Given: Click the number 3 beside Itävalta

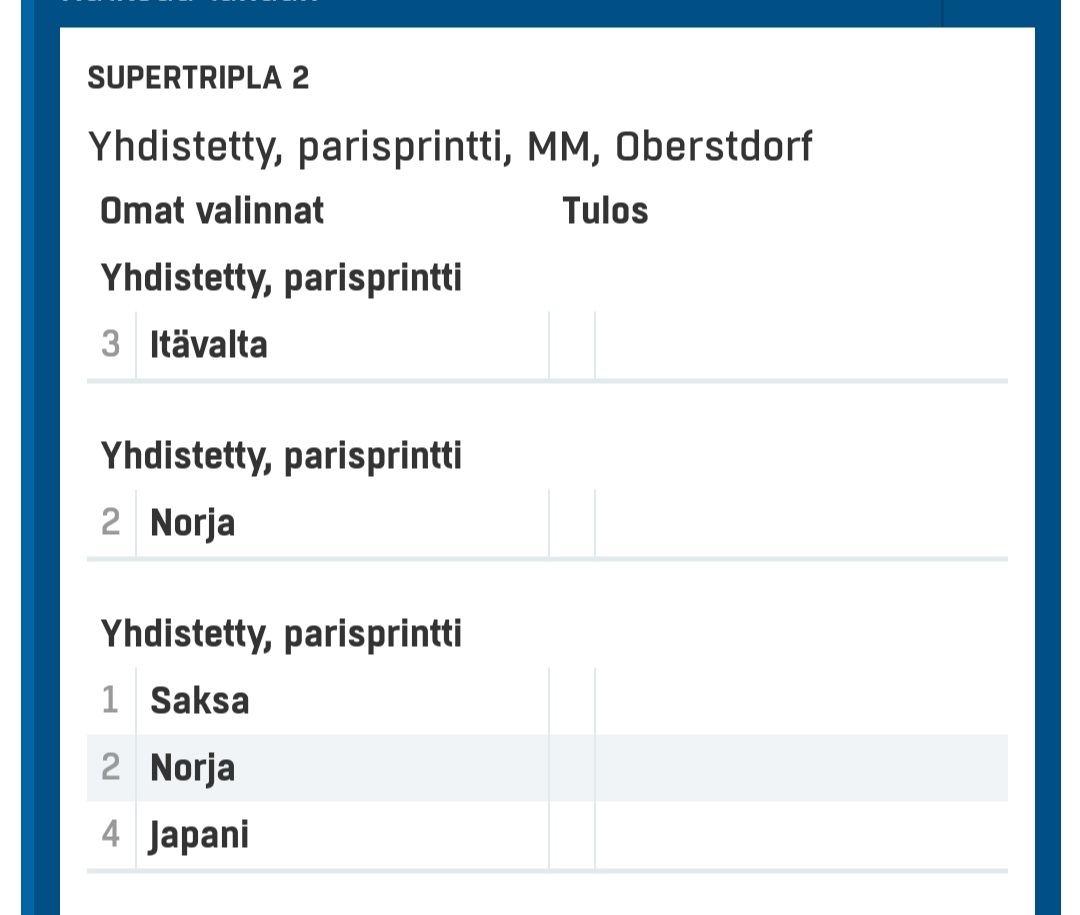Looking at the screenshot, I should pyautogui.click(x=111, y=346).
